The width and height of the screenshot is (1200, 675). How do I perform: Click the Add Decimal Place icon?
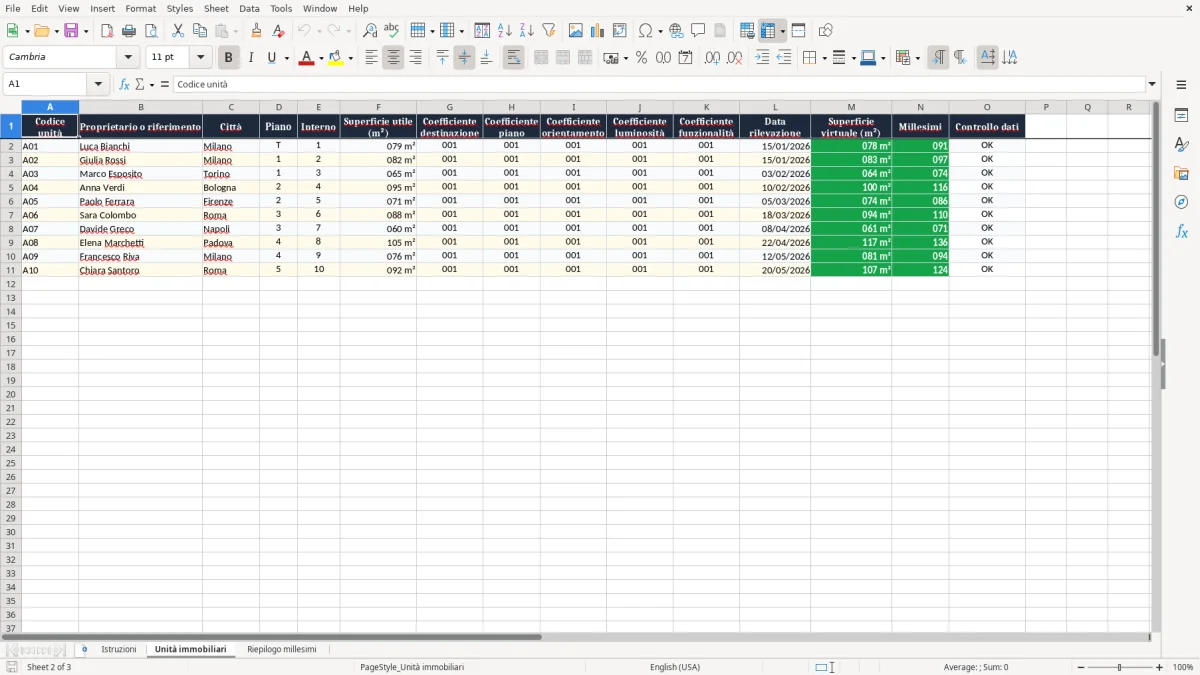tap(712, 58)
